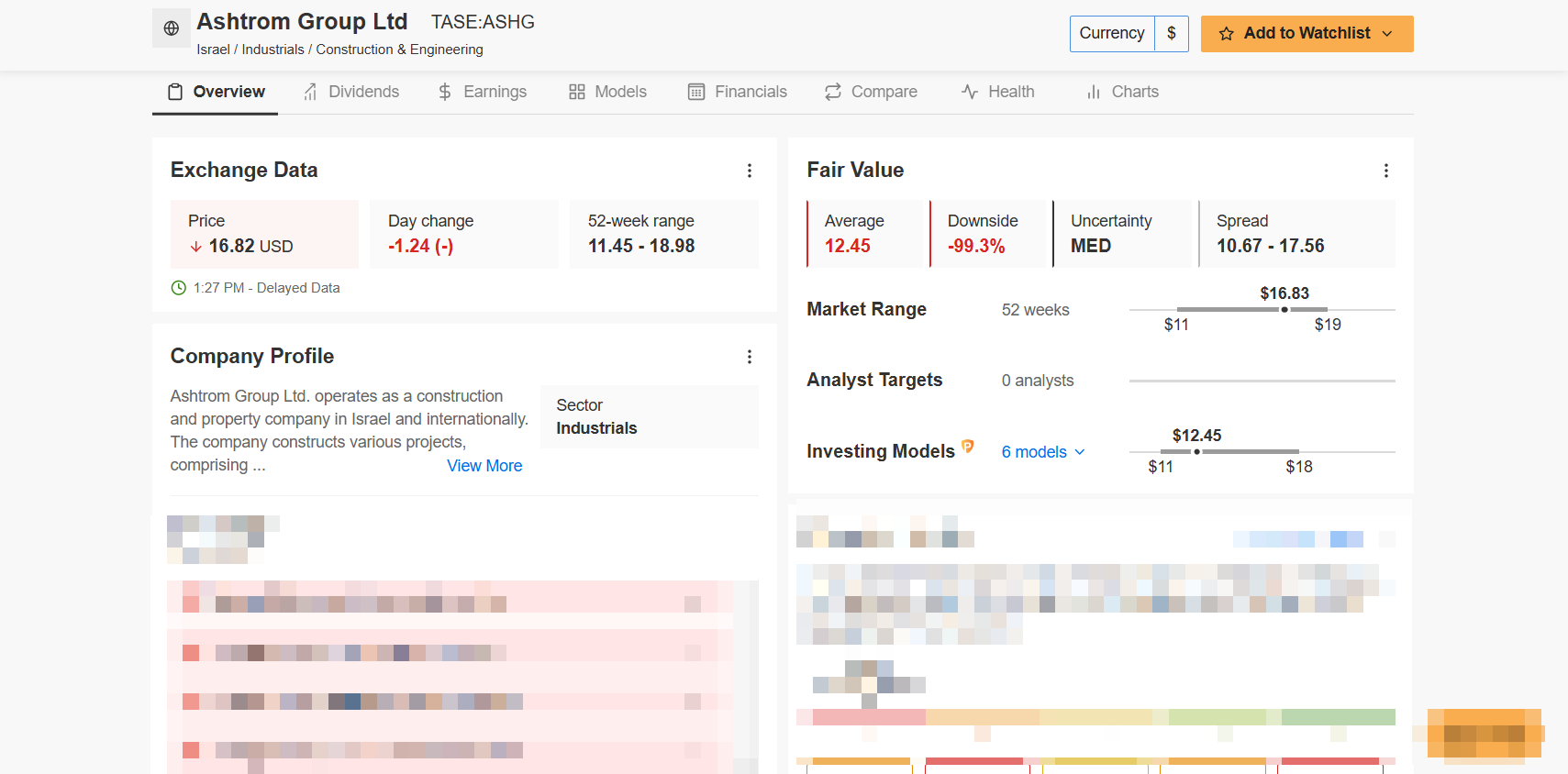
Task: Expand the Add to Watchlist dropdown chevron
Action: 1387,34
